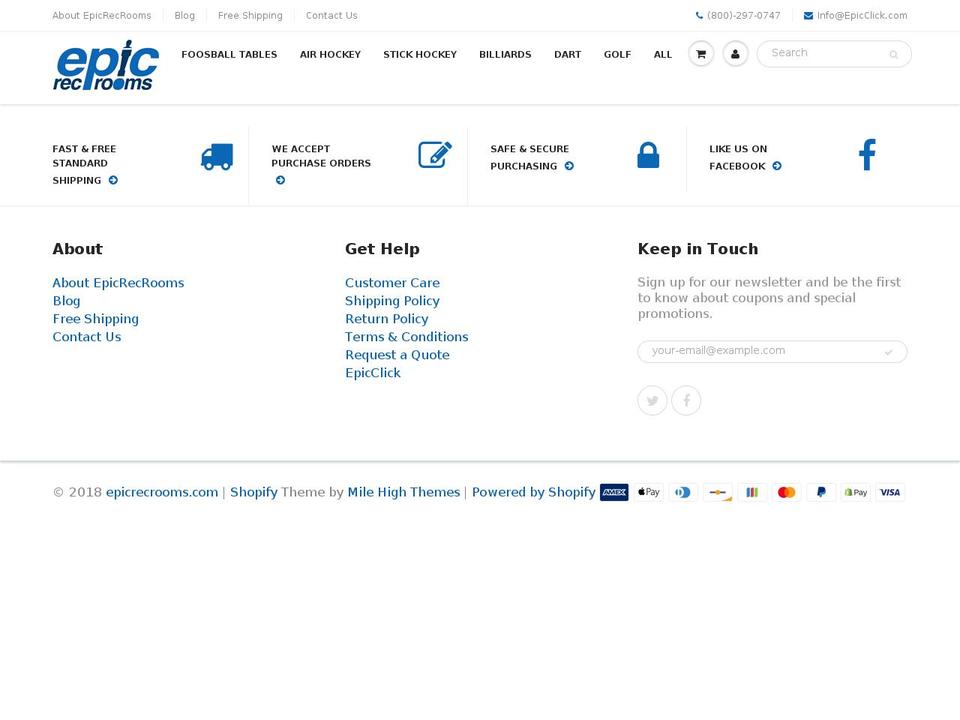Submit newsletter email checkmark icon
This screenshot has height=720, width=960.
tap(888, 352)
